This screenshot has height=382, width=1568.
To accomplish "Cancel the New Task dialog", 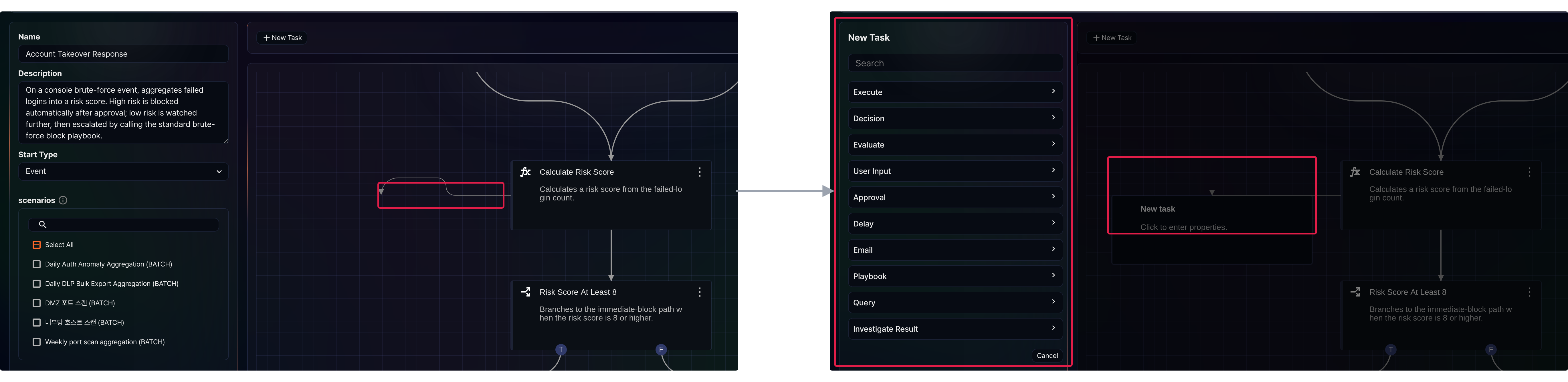I will (1047, 356).
